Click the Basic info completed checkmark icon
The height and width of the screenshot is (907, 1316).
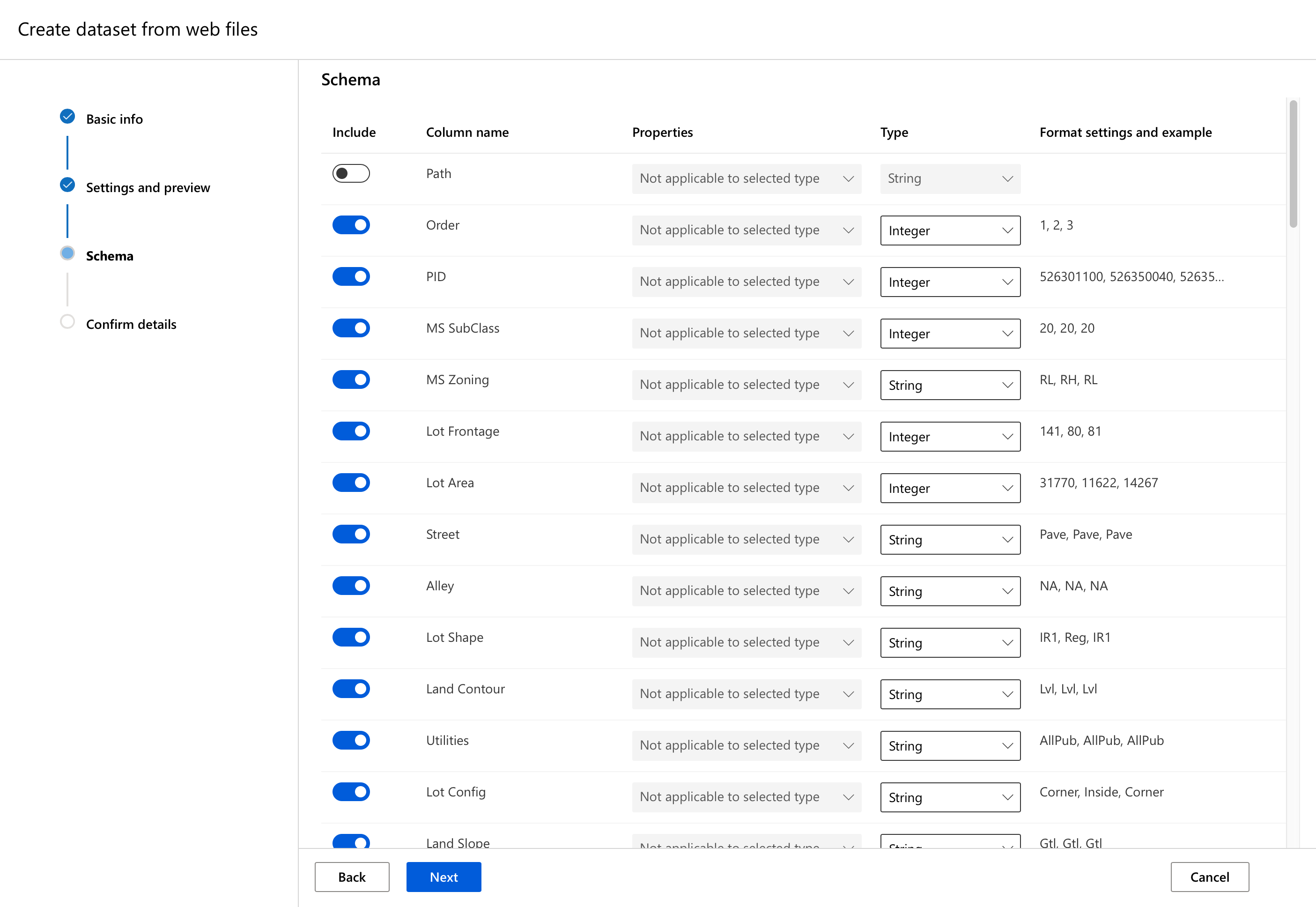[x=67, y=116]
